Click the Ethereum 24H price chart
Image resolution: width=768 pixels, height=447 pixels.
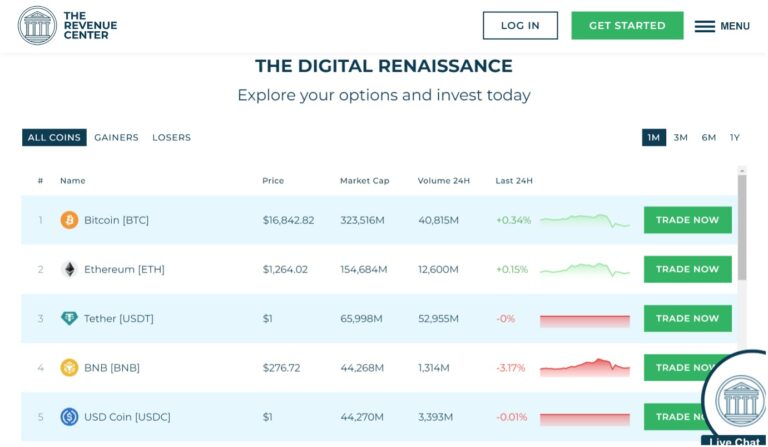pyautogui.click(x=585, y=269)
